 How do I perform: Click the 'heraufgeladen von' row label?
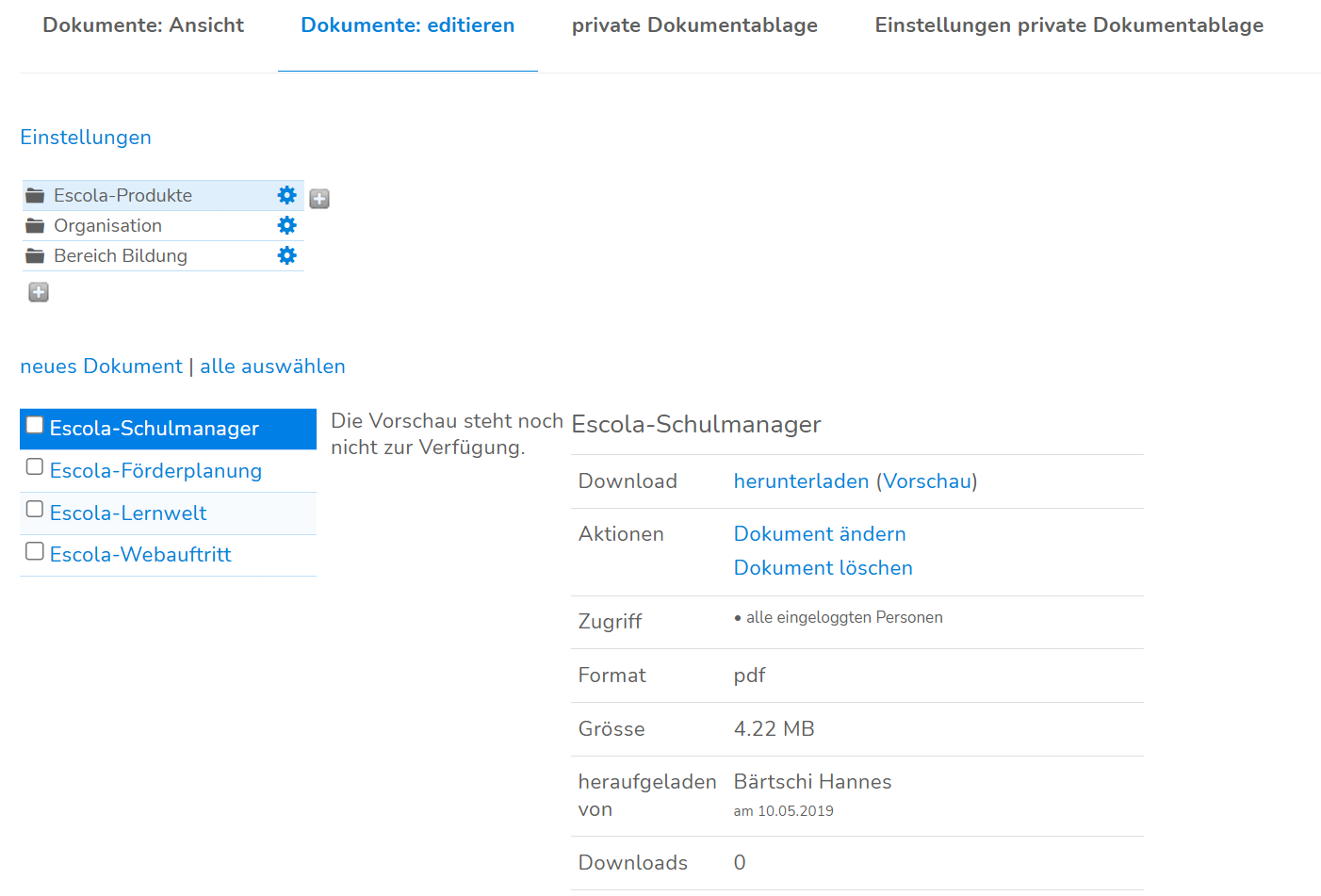(647, 795)
